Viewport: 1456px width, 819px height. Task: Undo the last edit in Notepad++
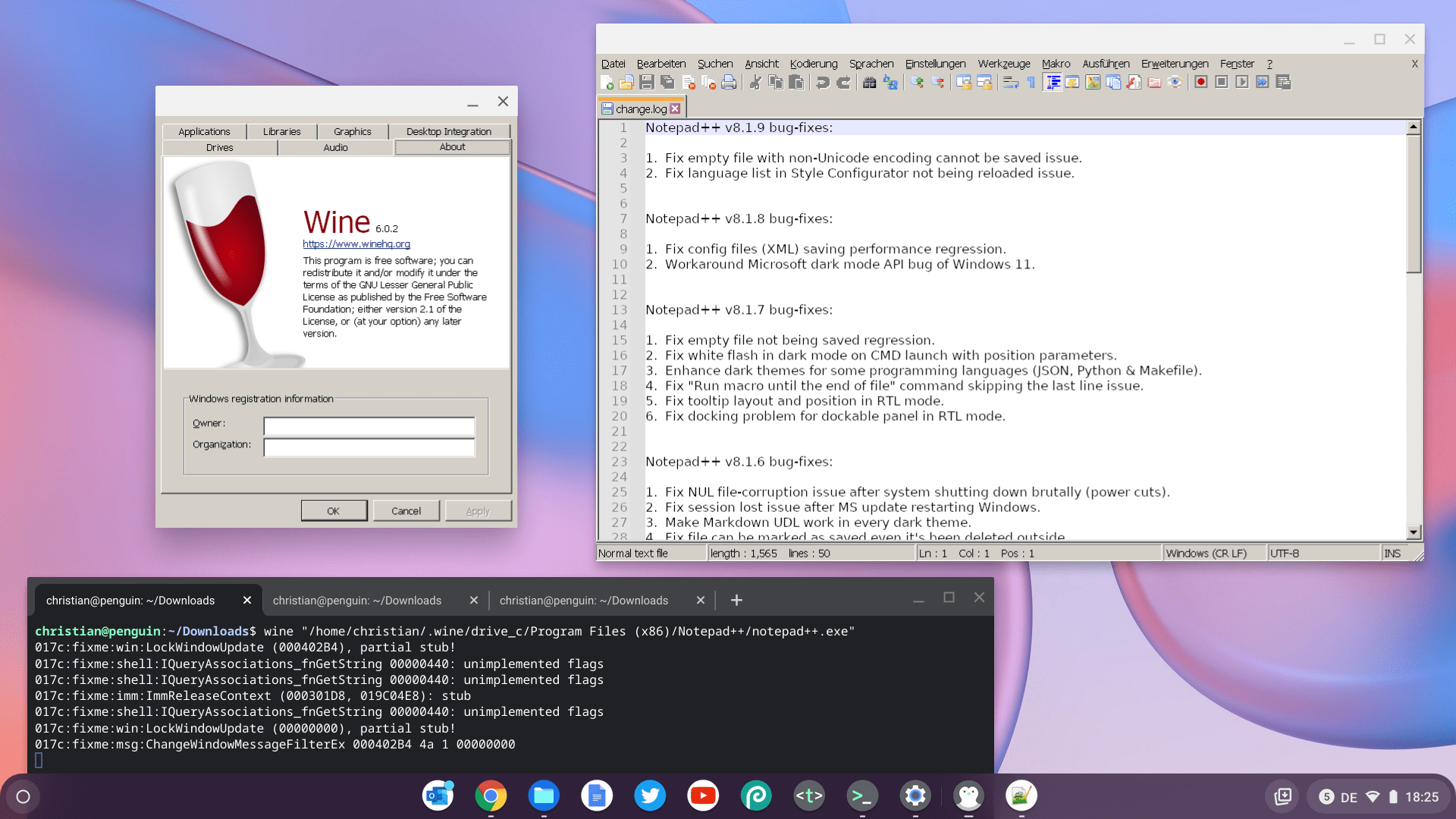pos(823,83)
